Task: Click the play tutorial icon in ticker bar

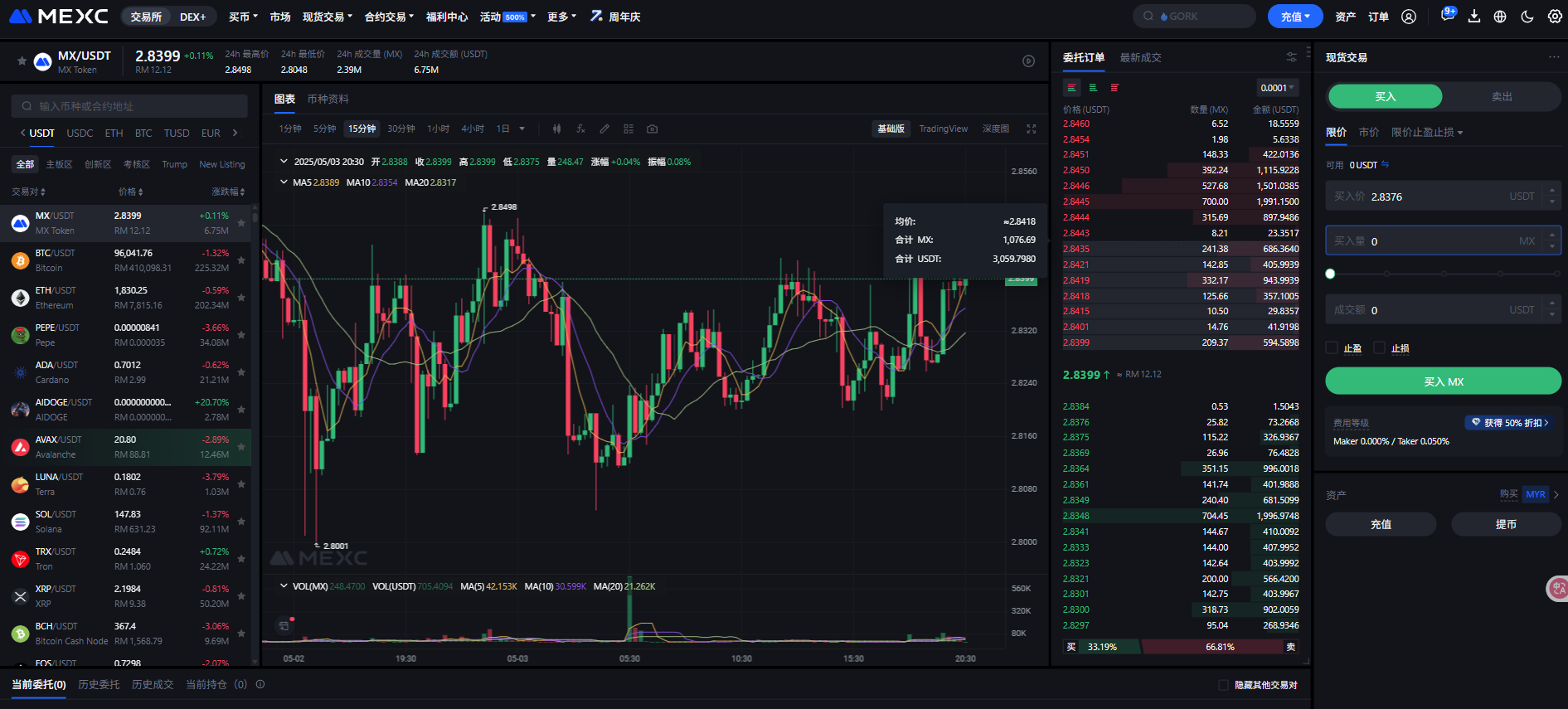Action: tap(1028, 61)
